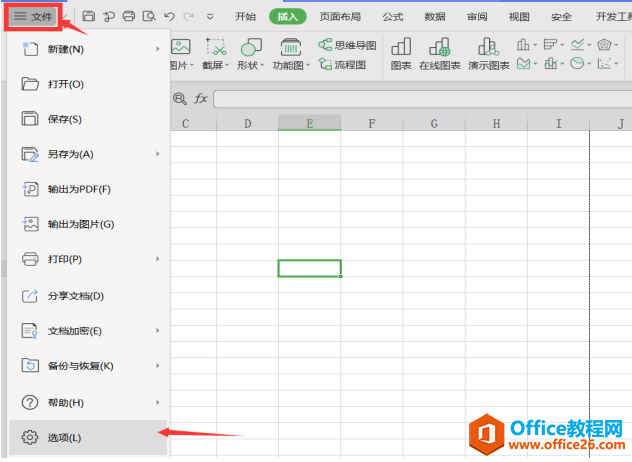Screen dimensions: 632x462
Task: Click the 功能图 icon
Action: point(291,47)
